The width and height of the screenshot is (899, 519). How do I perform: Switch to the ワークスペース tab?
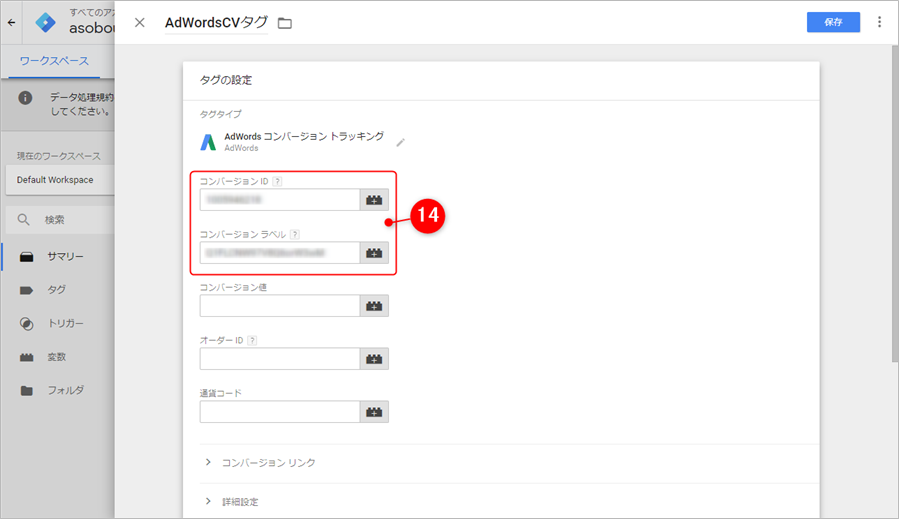54,61
